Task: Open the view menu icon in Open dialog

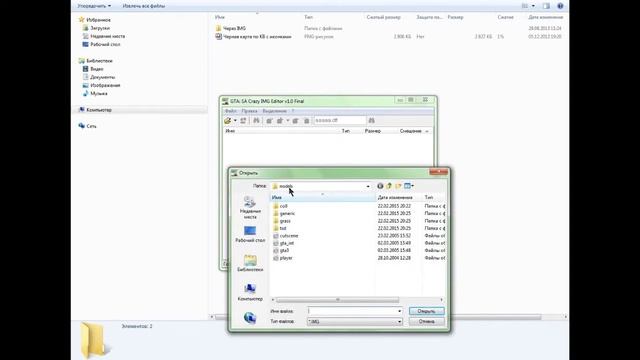Action: point(409,186)
